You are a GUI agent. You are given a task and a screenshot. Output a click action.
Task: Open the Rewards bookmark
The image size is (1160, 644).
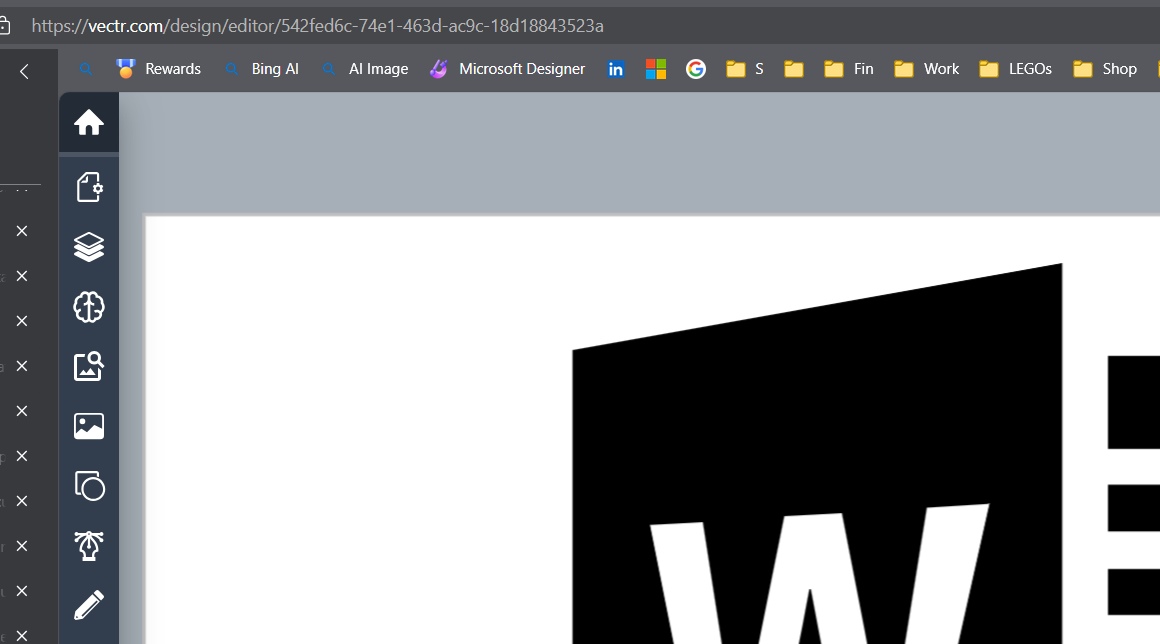[159, 69]
